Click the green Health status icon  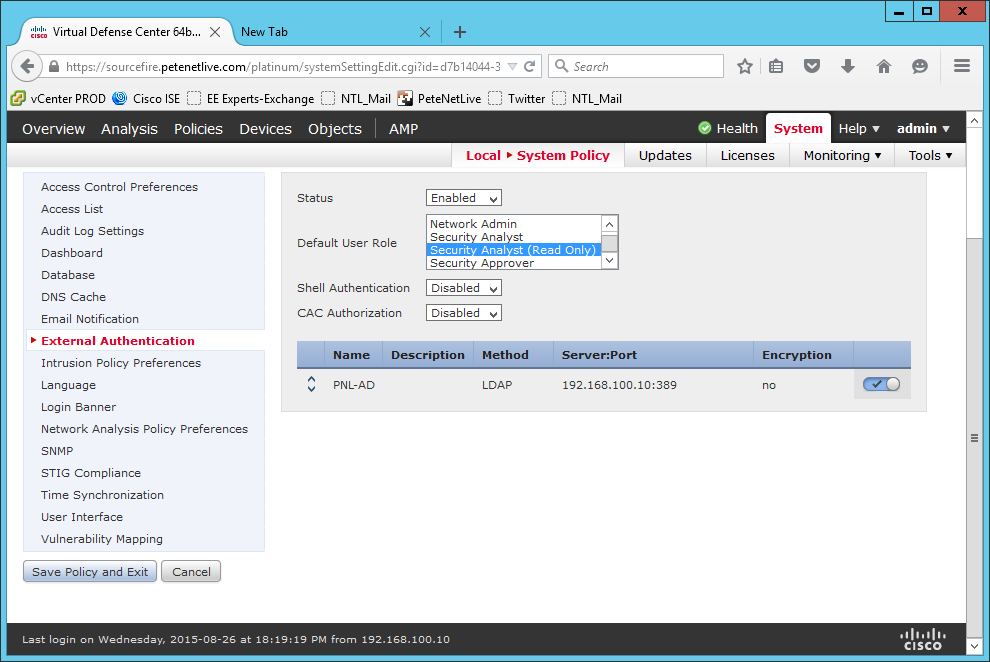click(x=705, y=128)
